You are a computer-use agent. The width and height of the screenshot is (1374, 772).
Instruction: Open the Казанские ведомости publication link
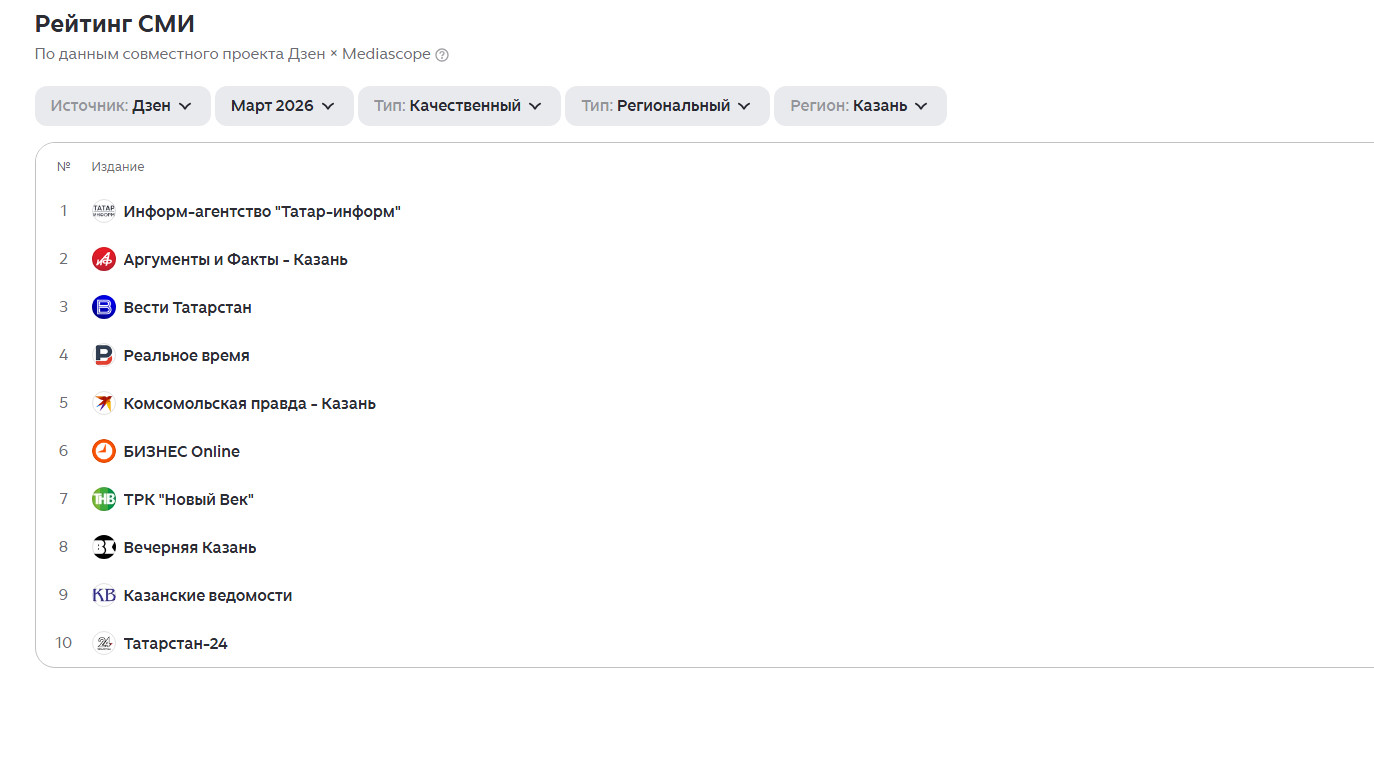(x=207, y=595)
